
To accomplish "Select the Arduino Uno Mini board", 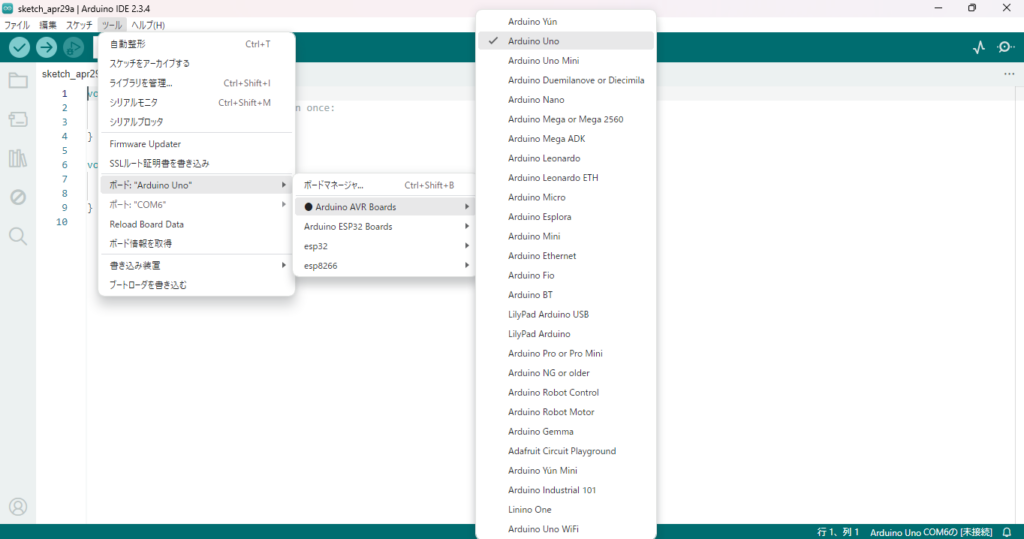I will pyautogui.click(x=566, y=60).
